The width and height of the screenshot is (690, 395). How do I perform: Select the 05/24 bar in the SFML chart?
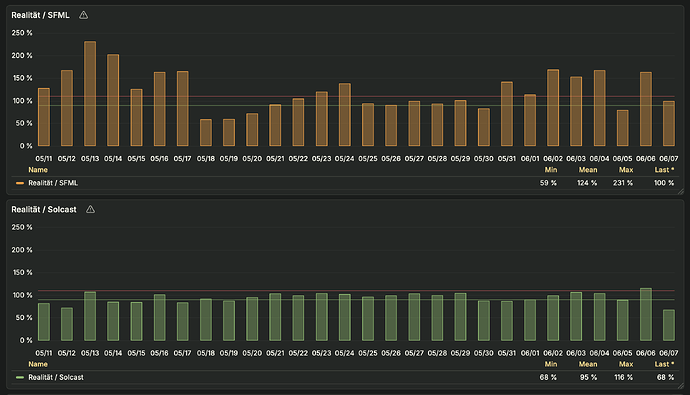tap(345, 115)
